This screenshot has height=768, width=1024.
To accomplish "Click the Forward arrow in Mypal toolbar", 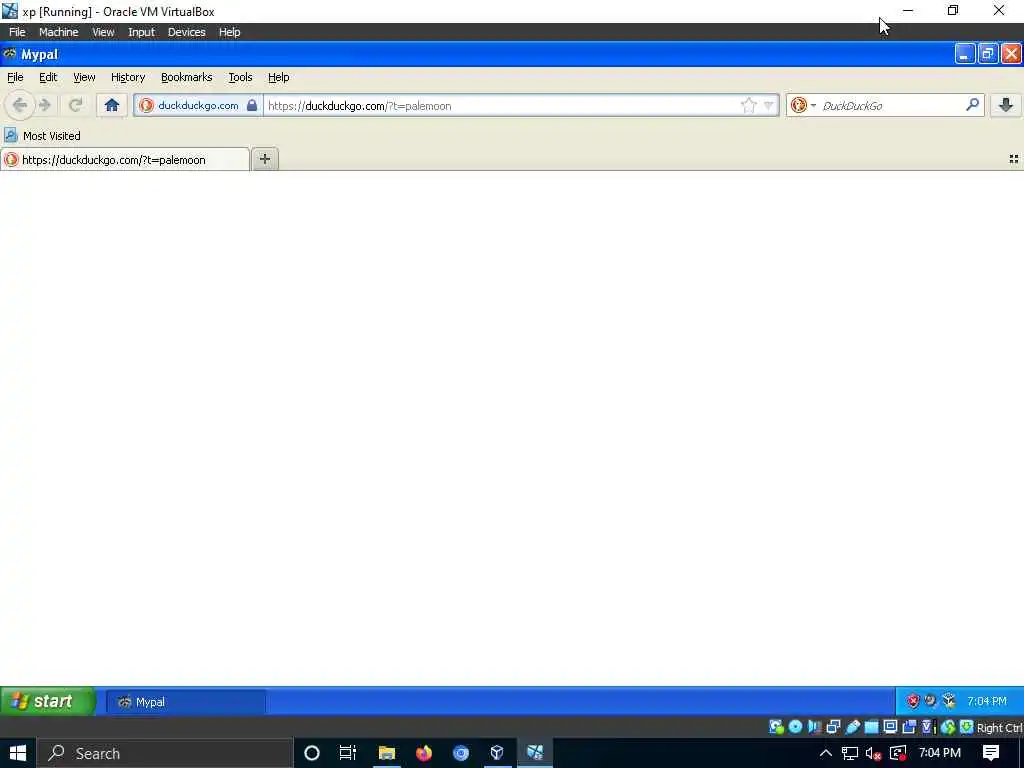I will [x=45, y=105].
